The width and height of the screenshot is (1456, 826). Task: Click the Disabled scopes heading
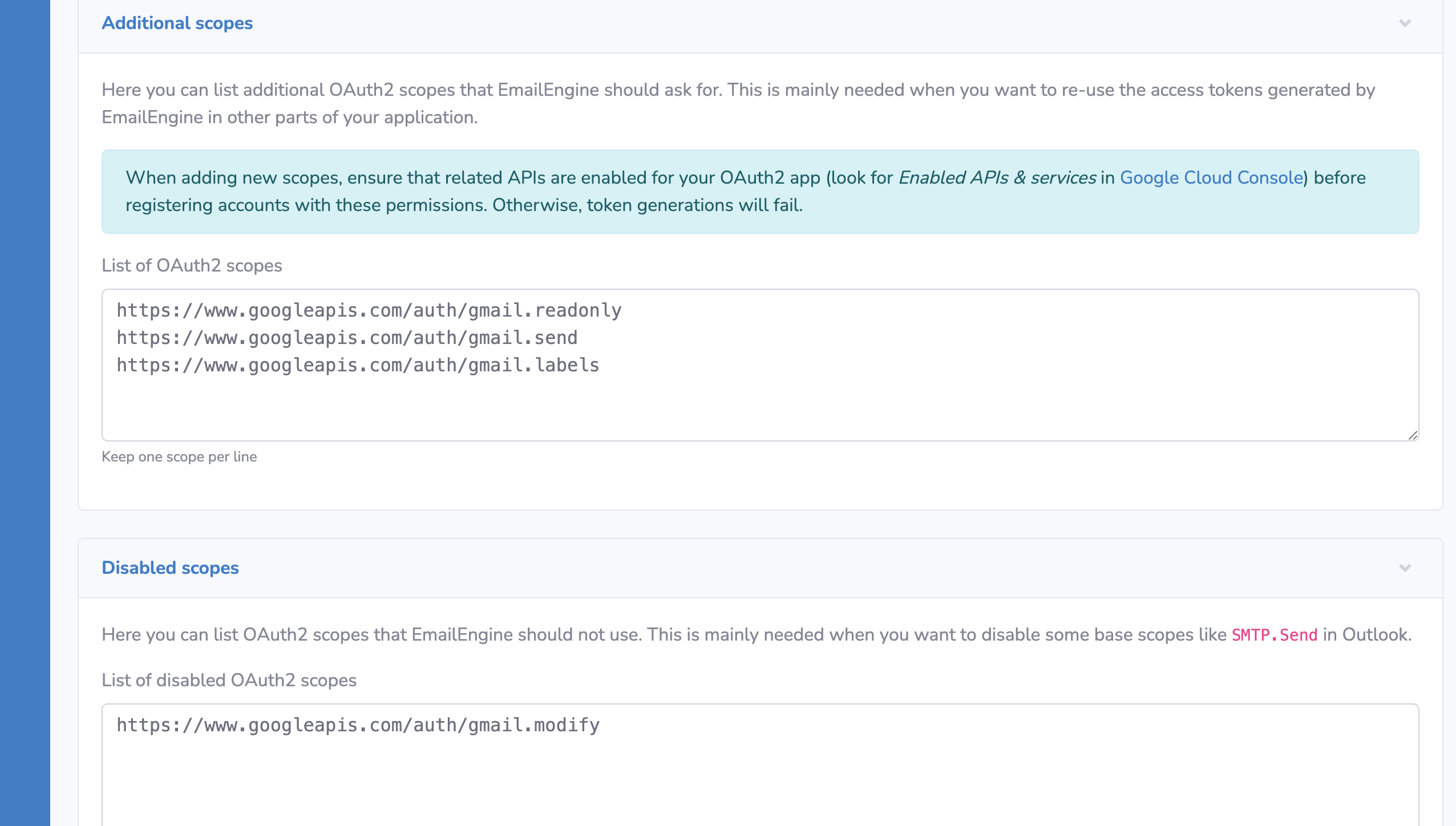click(169, 568)
